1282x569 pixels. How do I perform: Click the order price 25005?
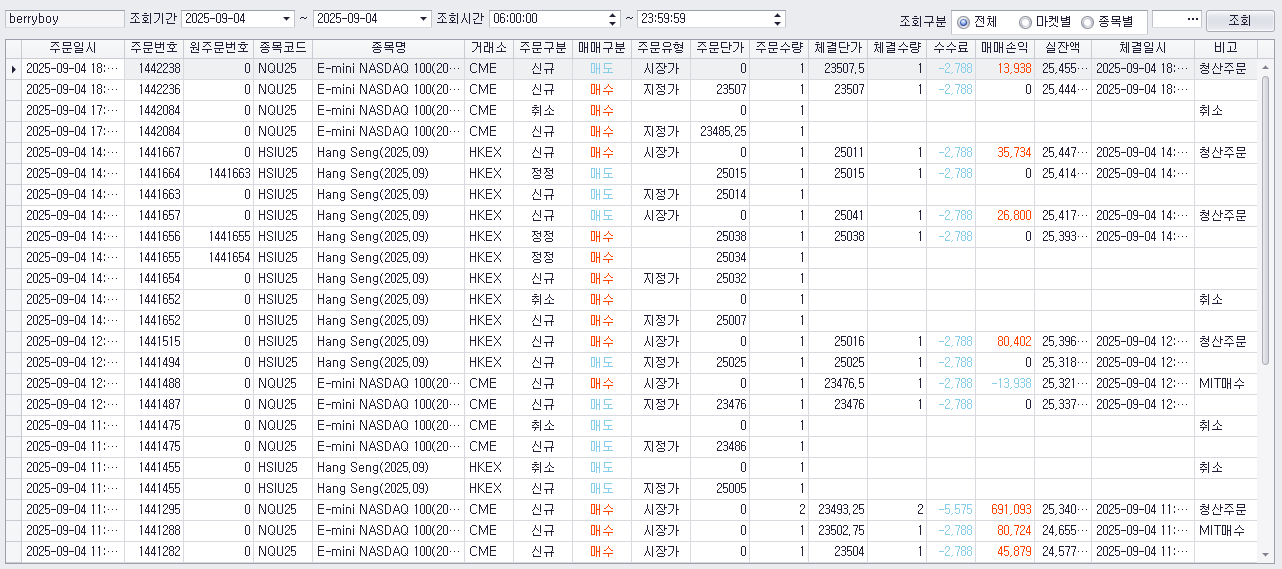731,489
